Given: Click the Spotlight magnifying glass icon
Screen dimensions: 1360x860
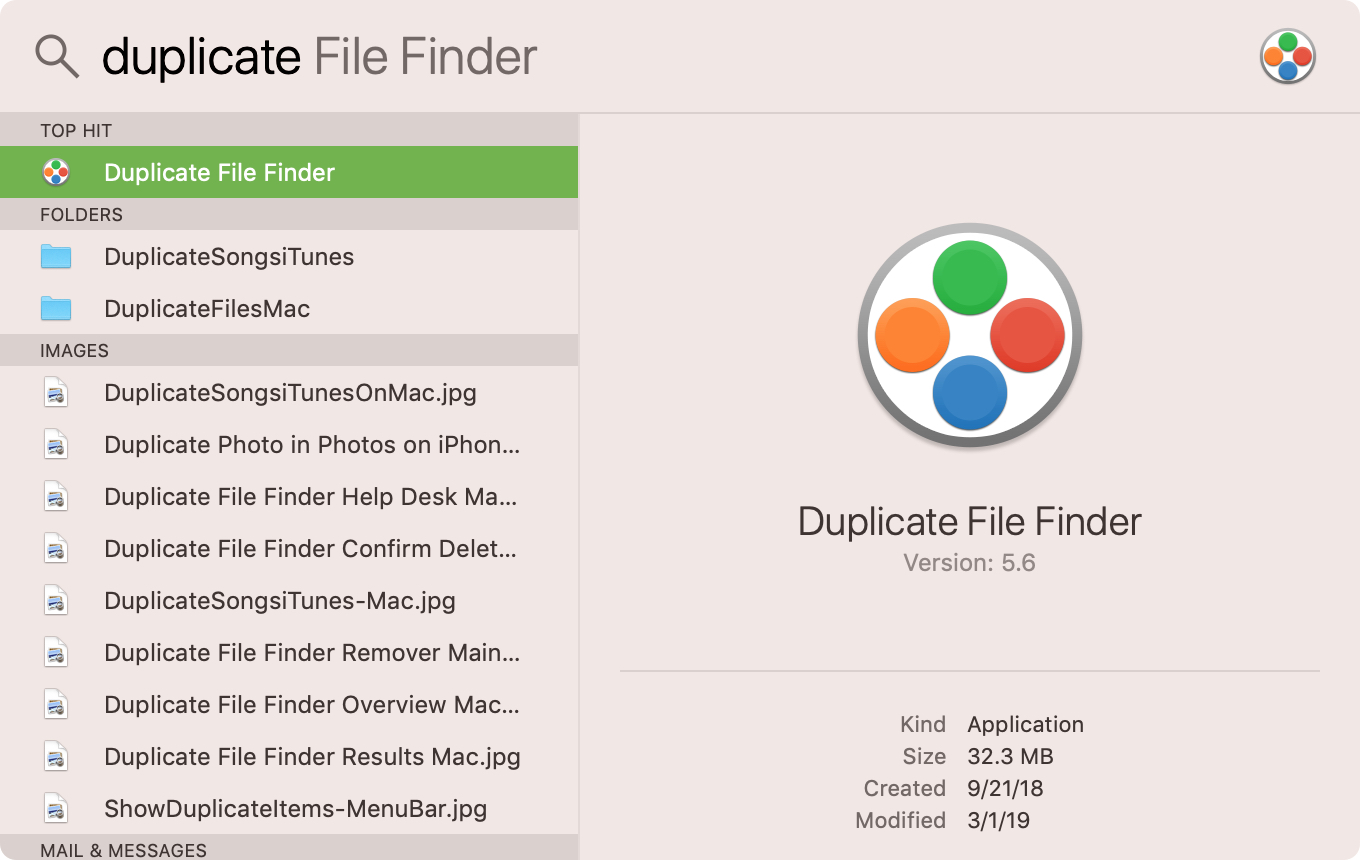Looking at the screenshot, I should (x=57, y=56).
